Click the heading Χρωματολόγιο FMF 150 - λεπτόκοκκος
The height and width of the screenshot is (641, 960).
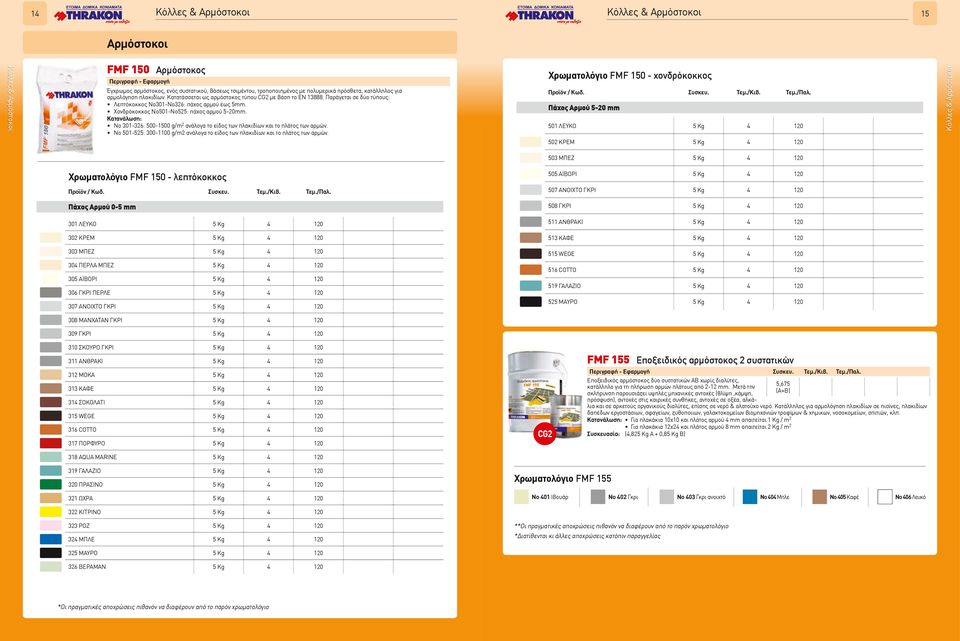[148, 178]
